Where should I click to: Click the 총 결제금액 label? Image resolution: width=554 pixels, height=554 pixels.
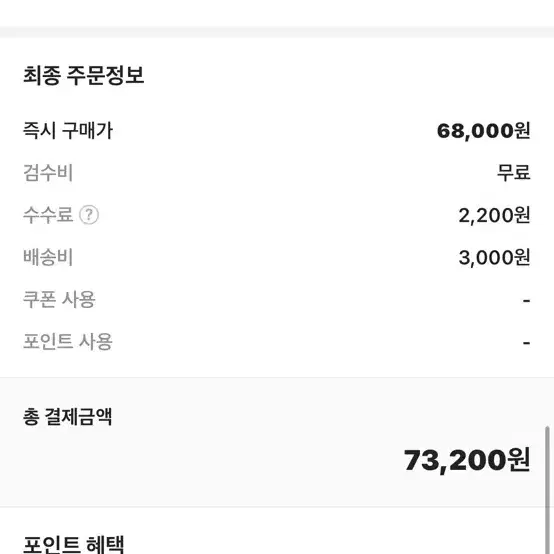67,417
